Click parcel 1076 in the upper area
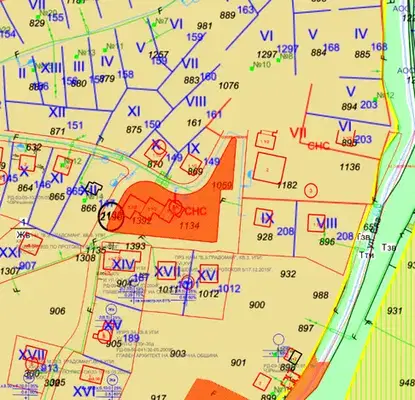Viewport: 415px width, 400px height. pos(229,86)
